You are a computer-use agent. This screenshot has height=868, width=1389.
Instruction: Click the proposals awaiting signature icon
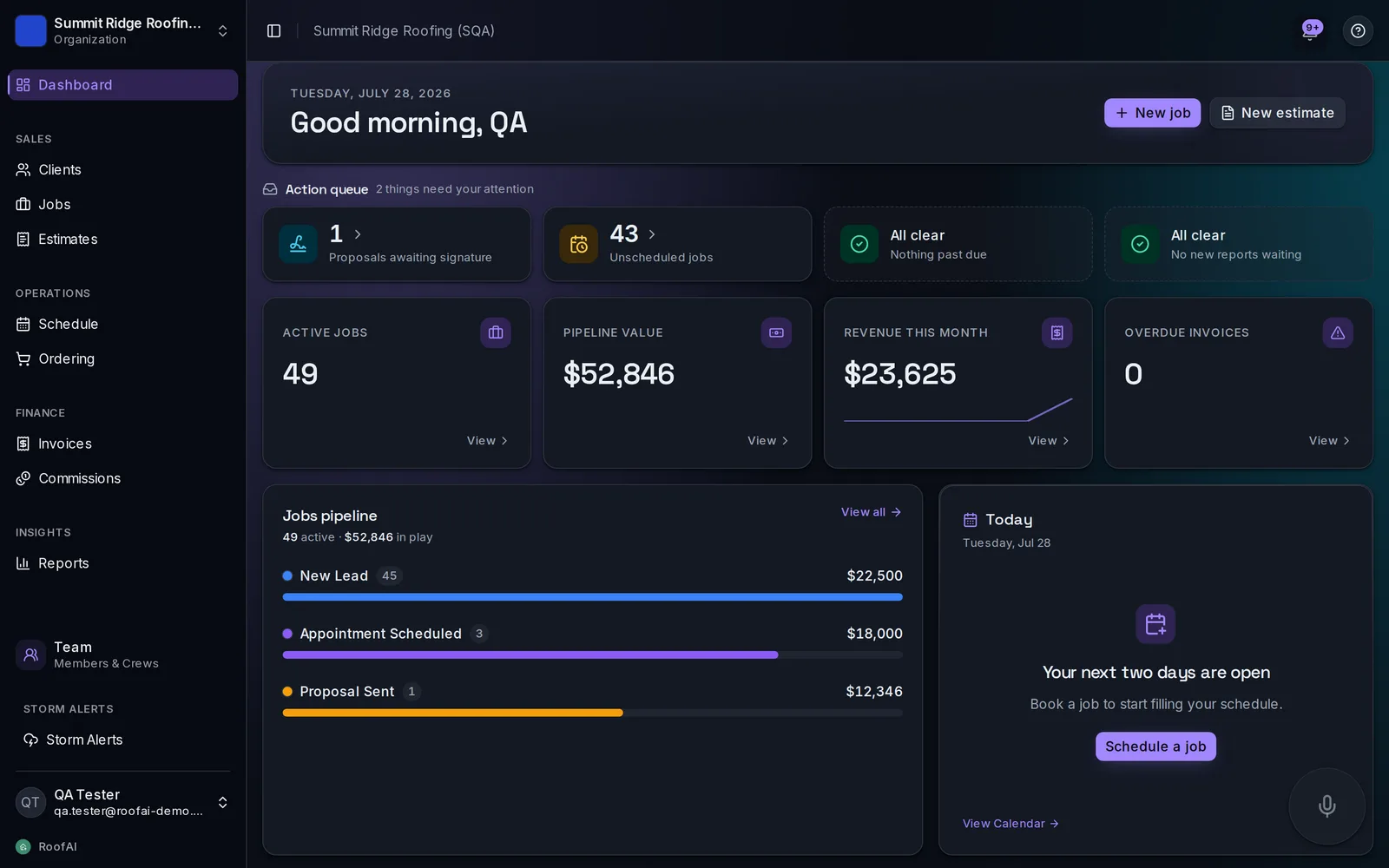pos(298,244)
